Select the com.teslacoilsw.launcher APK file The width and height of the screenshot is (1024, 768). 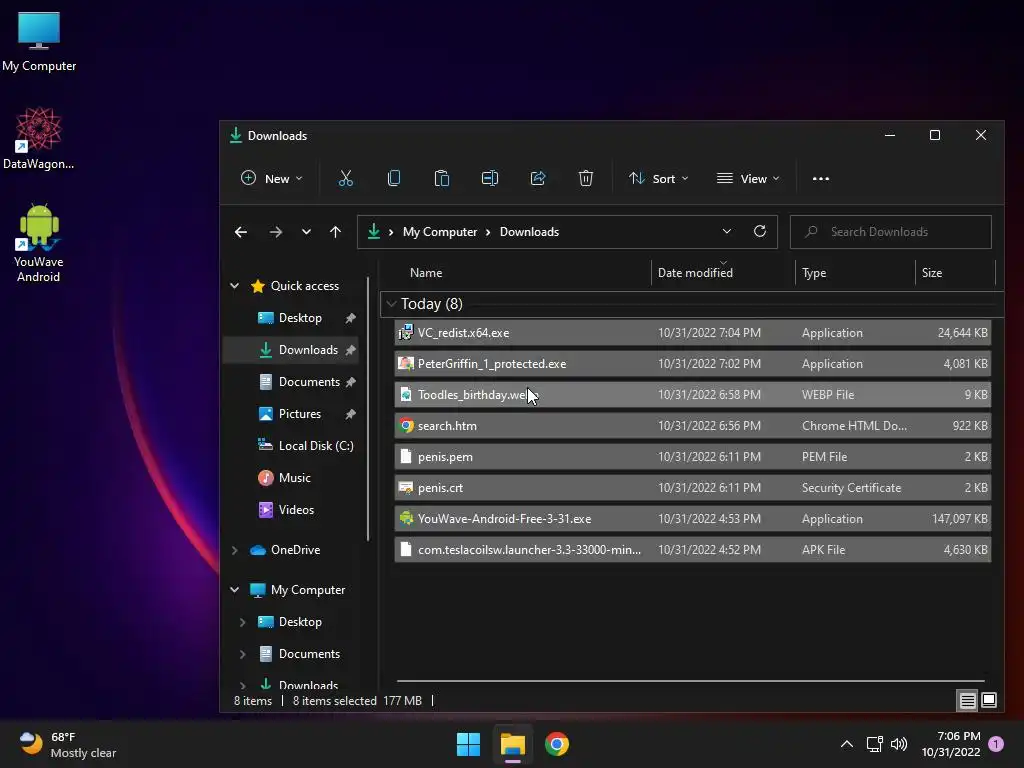tap(692, 550)
